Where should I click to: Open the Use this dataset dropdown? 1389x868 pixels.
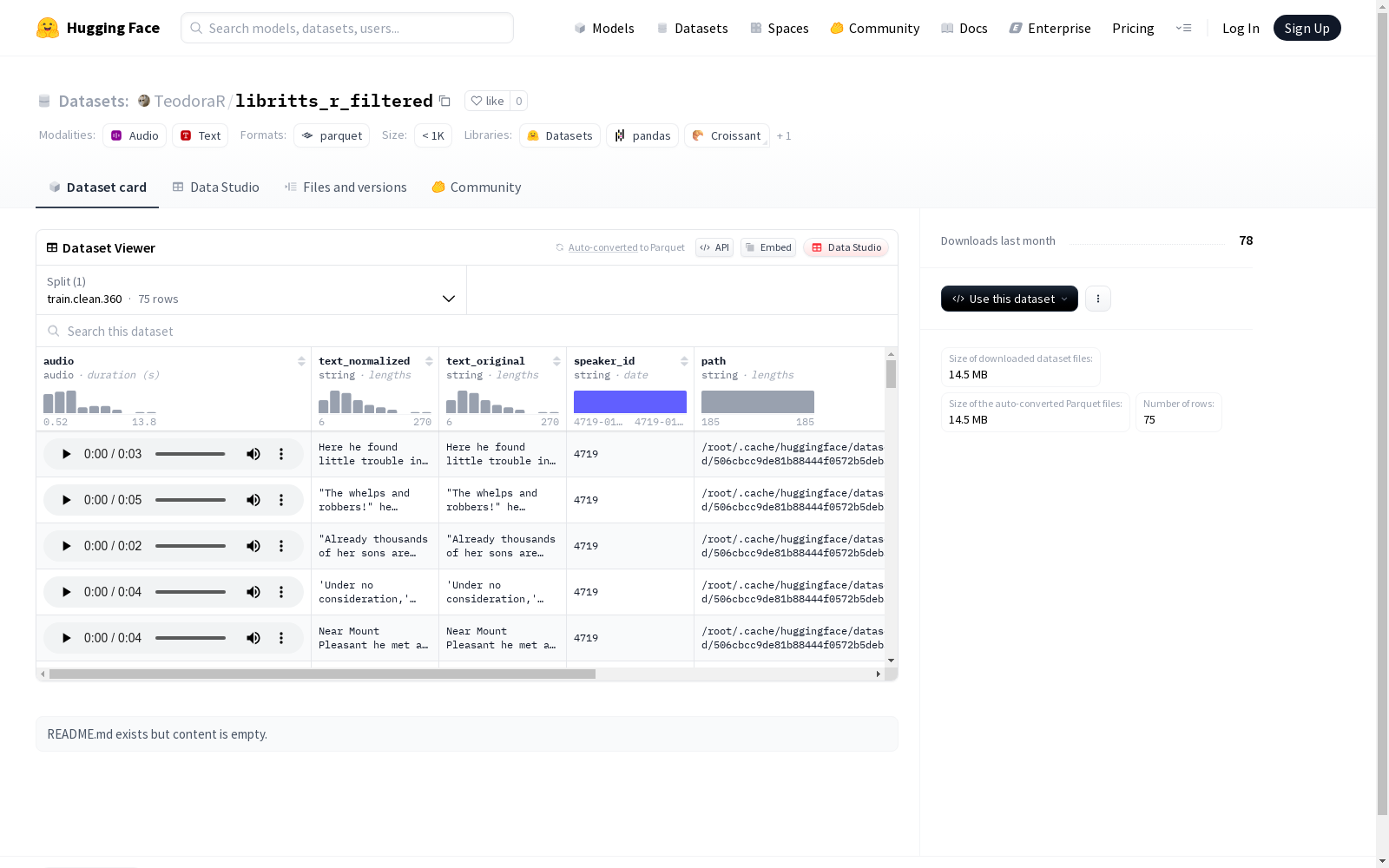point(1010,299)
